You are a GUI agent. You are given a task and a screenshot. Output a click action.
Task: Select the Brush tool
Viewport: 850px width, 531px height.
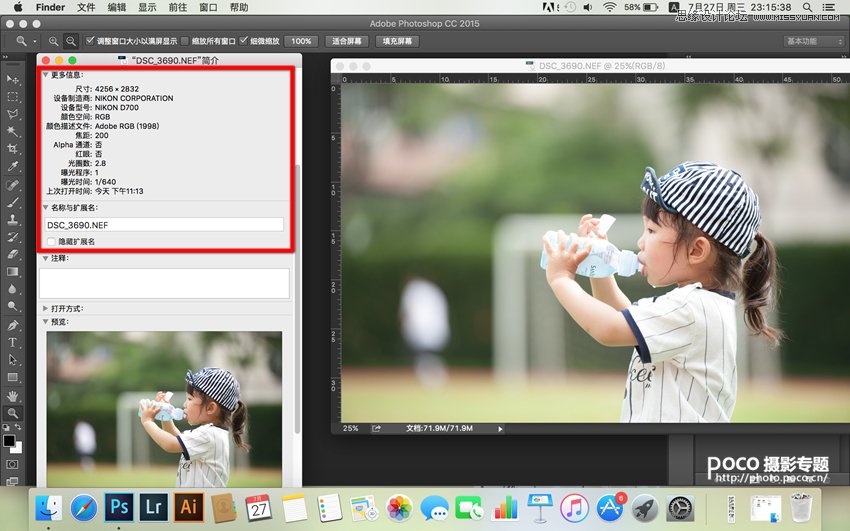click(x=12, y=202)
